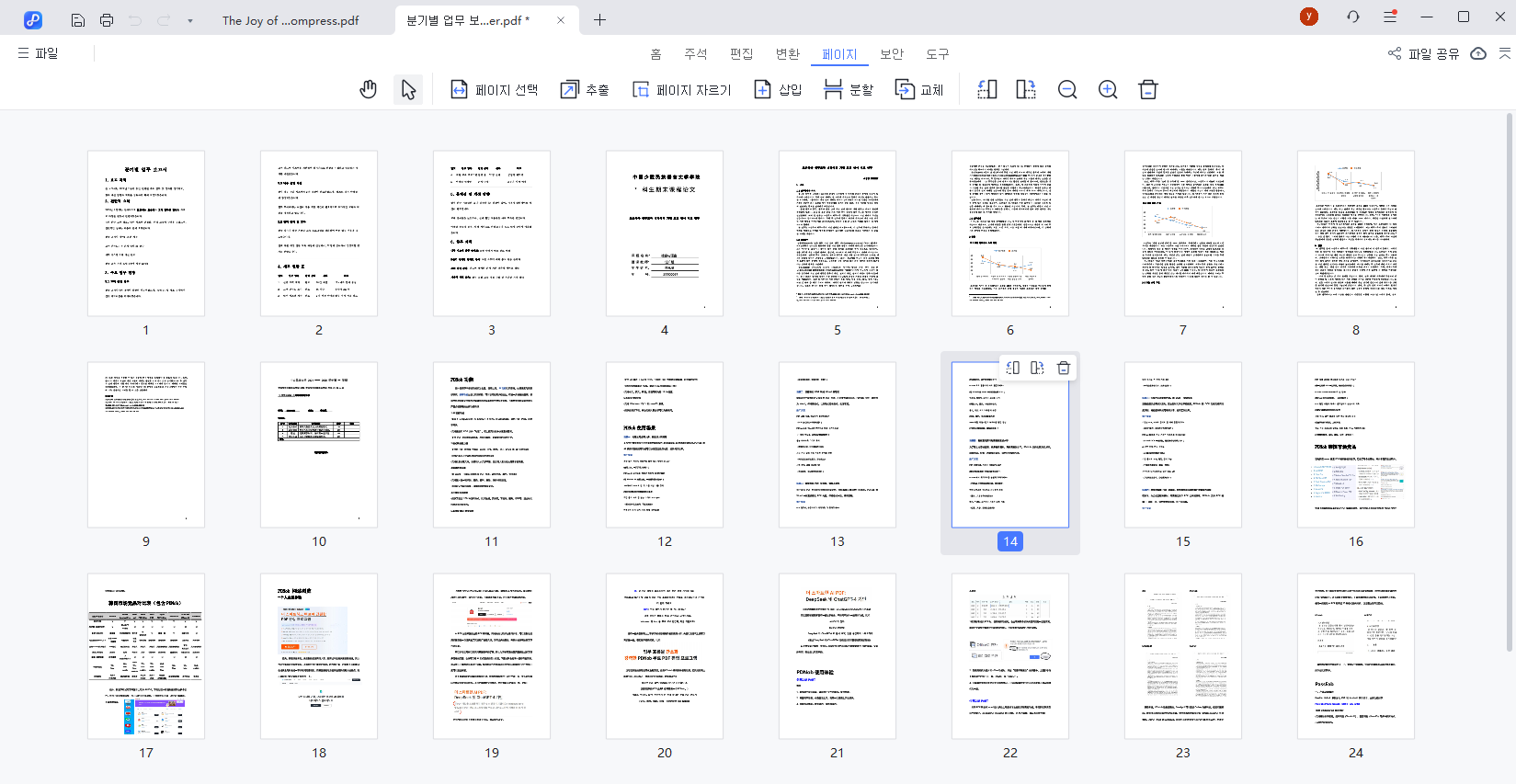Image resolution: width=1516 pixels, height=784 pixels.
Task: Print the document with printer icon
Action: click(107, 20)
